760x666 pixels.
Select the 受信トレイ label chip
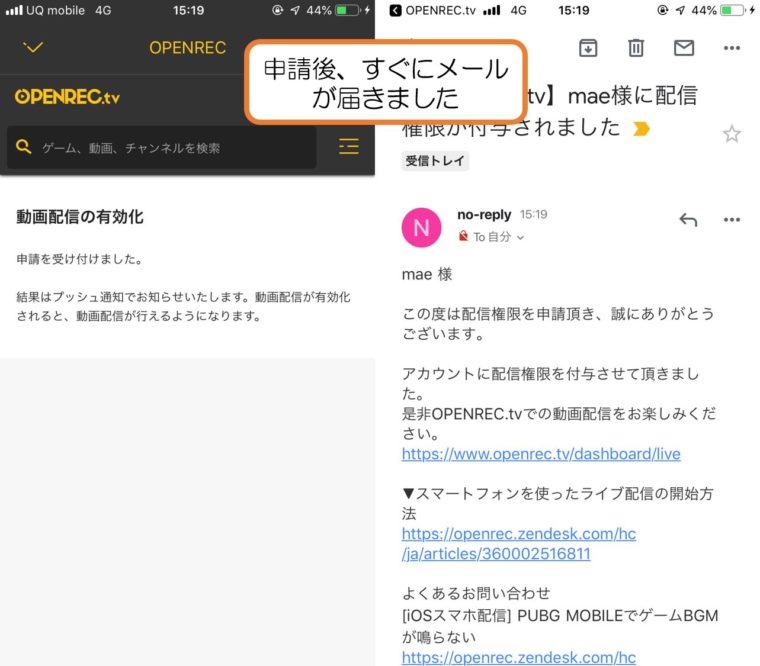(435, 161)
